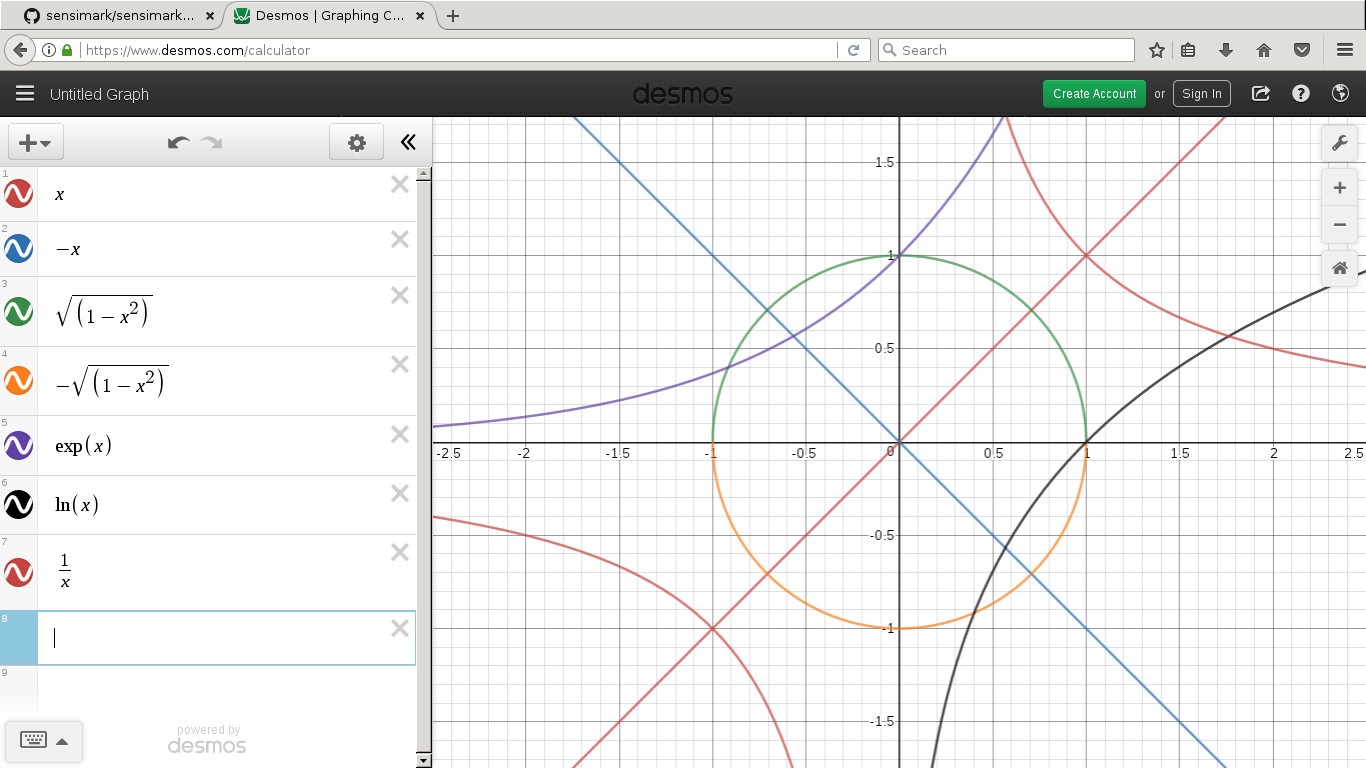The height and width of the screenshot is (768, 1366).
Task: Go to the browser home page
Action: pos(1264,50)
